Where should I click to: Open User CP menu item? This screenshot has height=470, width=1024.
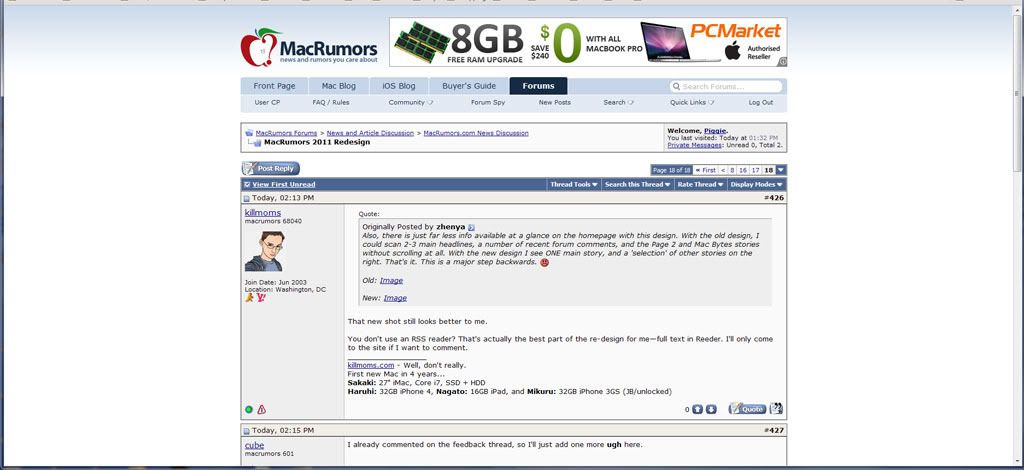pos(267,102)
